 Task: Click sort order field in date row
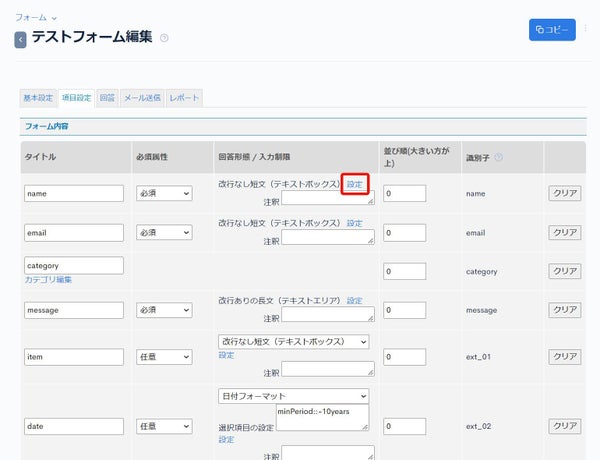tap(404, 426)
